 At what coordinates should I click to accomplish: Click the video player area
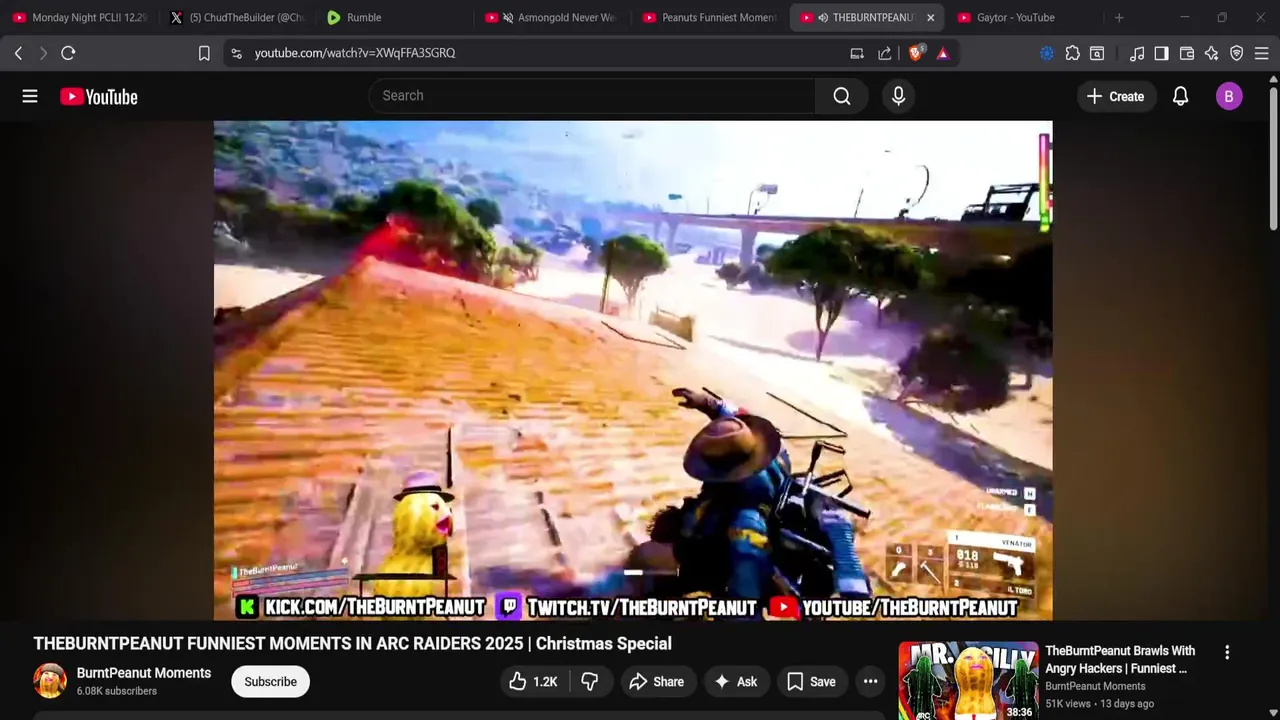coord(632,370)
